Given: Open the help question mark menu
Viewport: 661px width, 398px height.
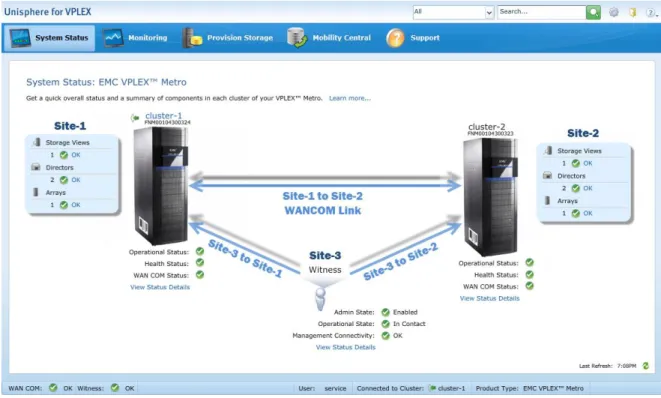Looking at the screenshot, I should (x=651, y=13).
